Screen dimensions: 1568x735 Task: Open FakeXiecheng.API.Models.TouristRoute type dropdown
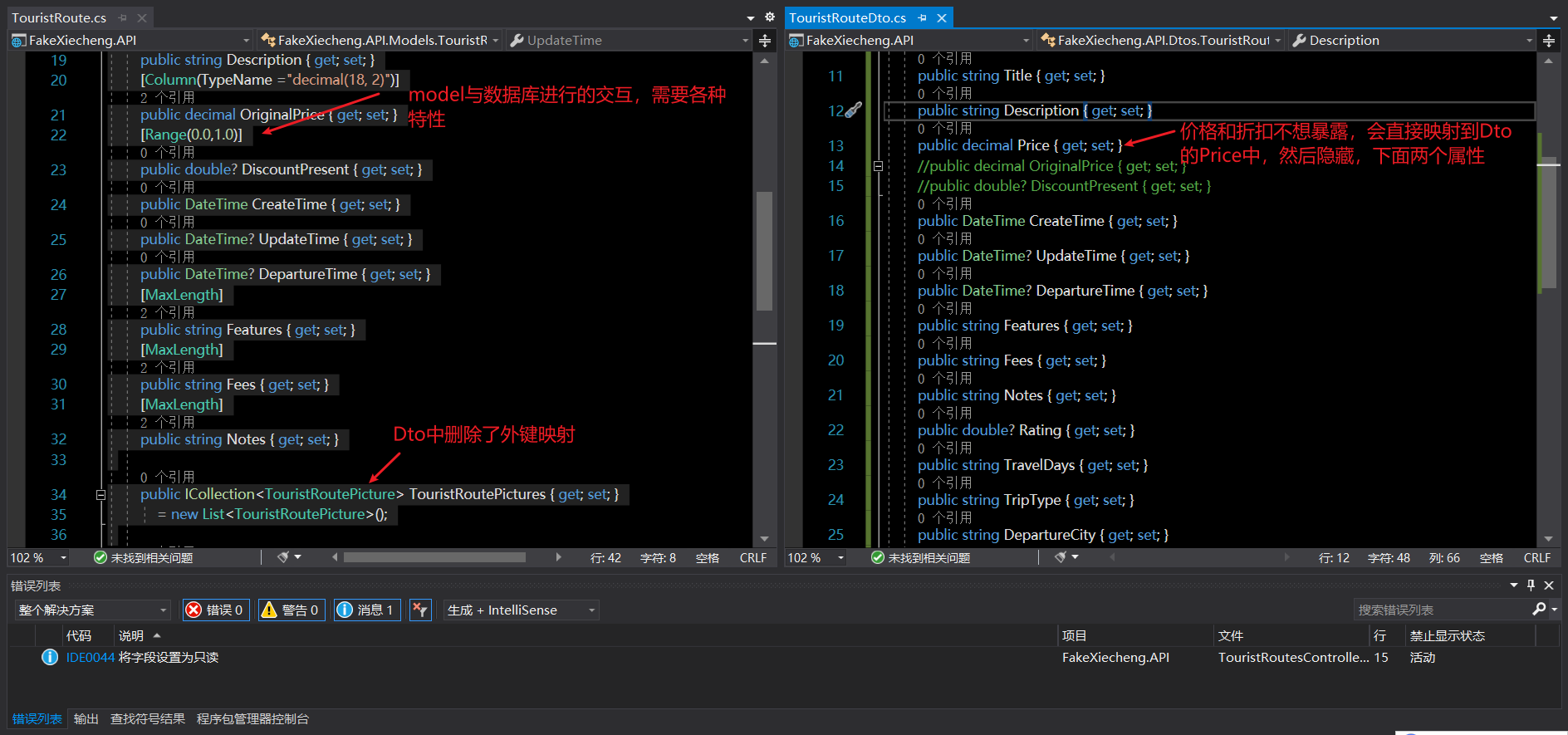pyautogui.click(x=380, y=40)
